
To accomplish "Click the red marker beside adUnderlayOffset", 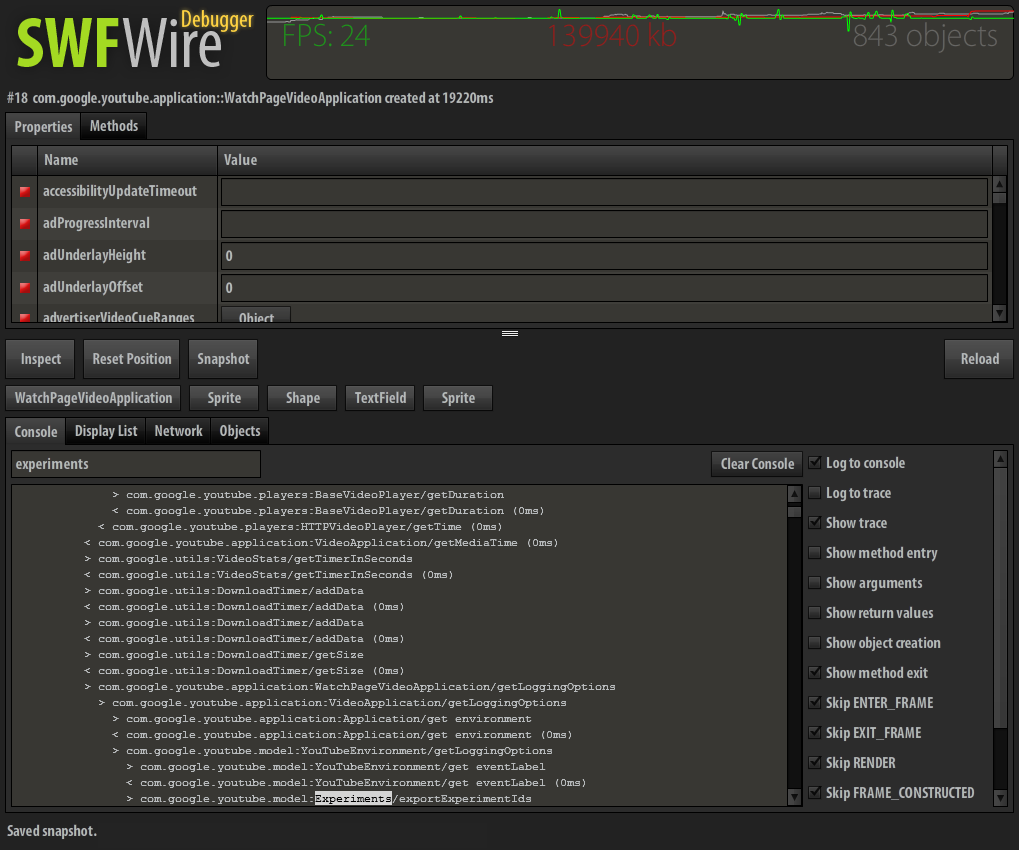I will tap(25, 287).
